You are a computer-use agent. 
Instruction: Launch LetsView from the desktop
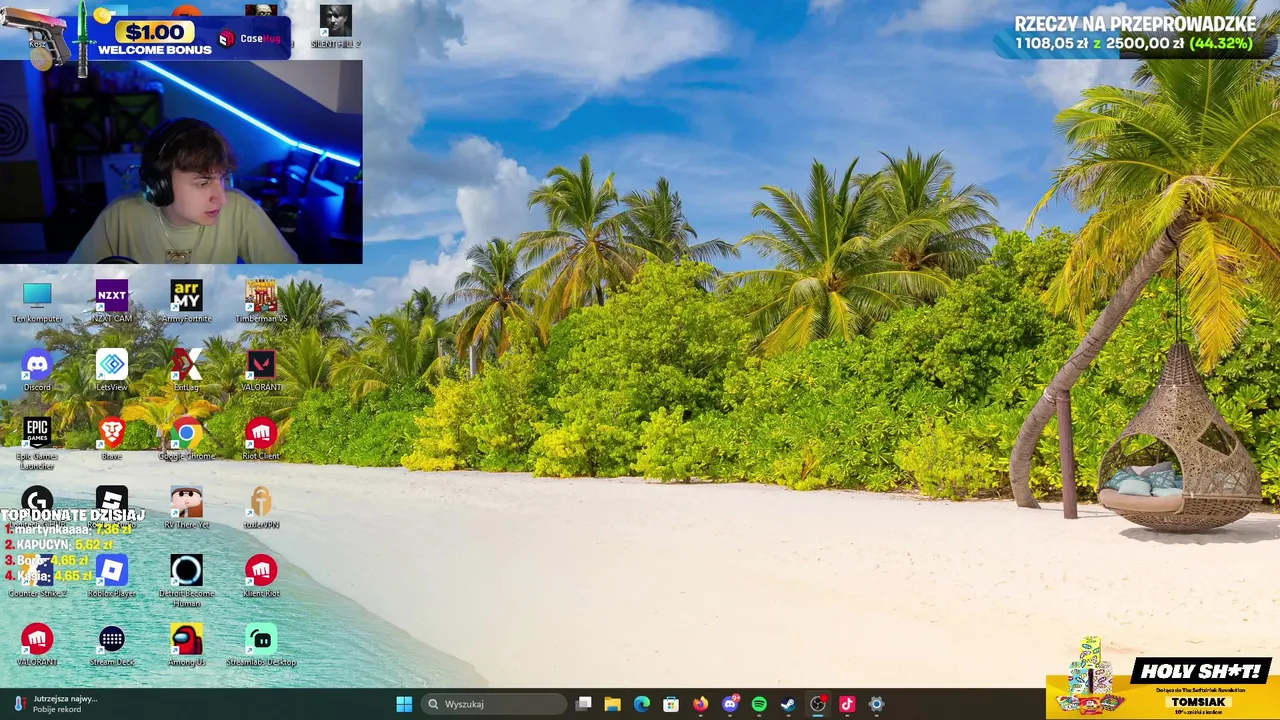(x=112, y=370)
